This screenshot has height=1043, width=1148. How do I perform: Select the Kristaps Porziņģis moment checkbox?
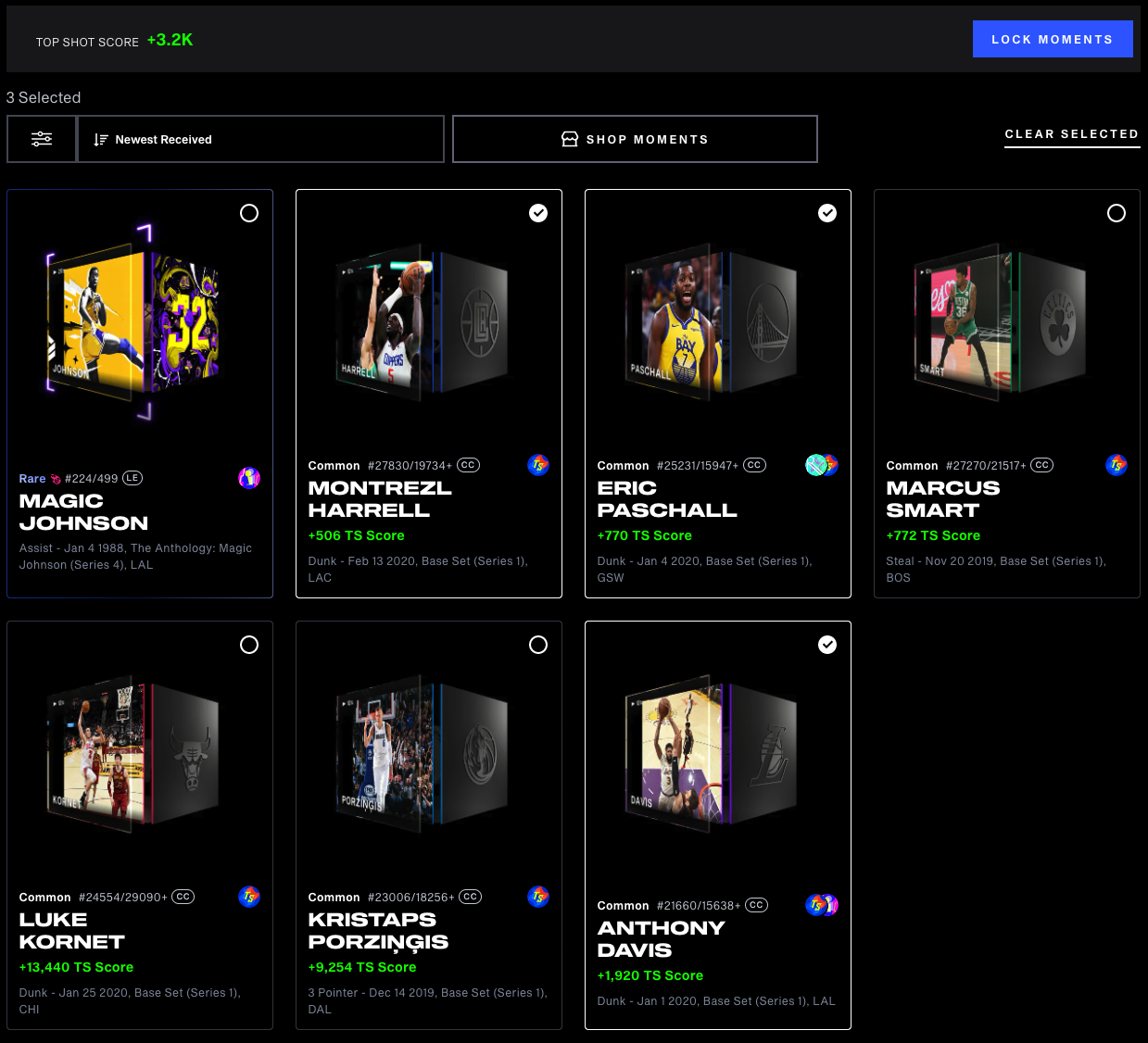coord(538,645)
